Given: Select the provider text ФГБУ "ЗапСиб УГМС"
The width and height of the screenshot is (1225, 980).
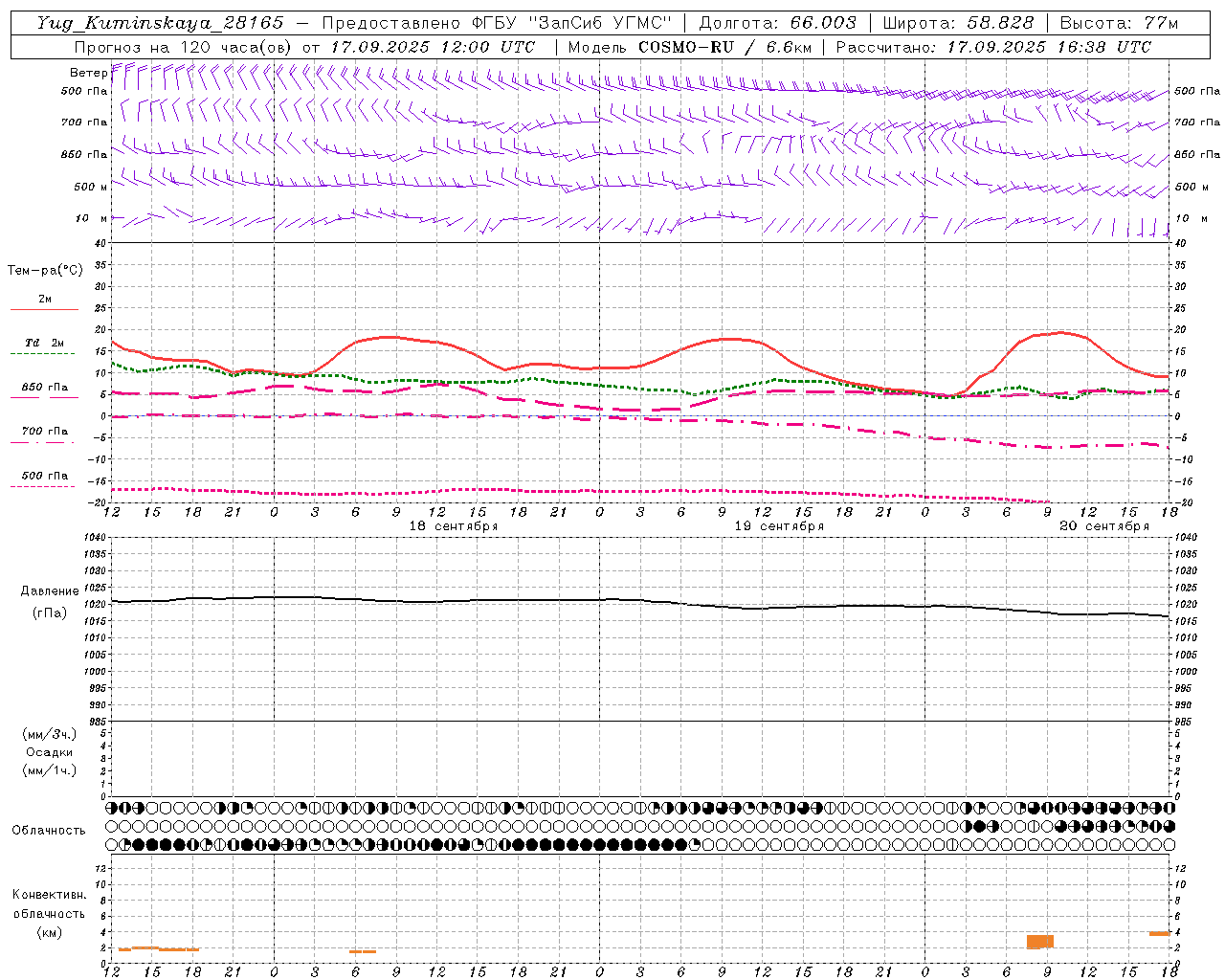Looking at the screenshot, I should [570, 23].
